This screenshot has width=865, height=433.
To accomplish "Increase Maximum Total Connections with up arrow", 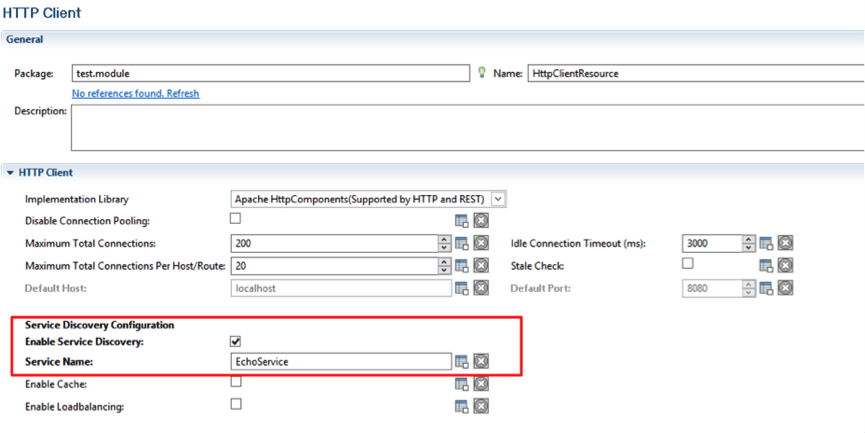I will (x=445, y=239).
